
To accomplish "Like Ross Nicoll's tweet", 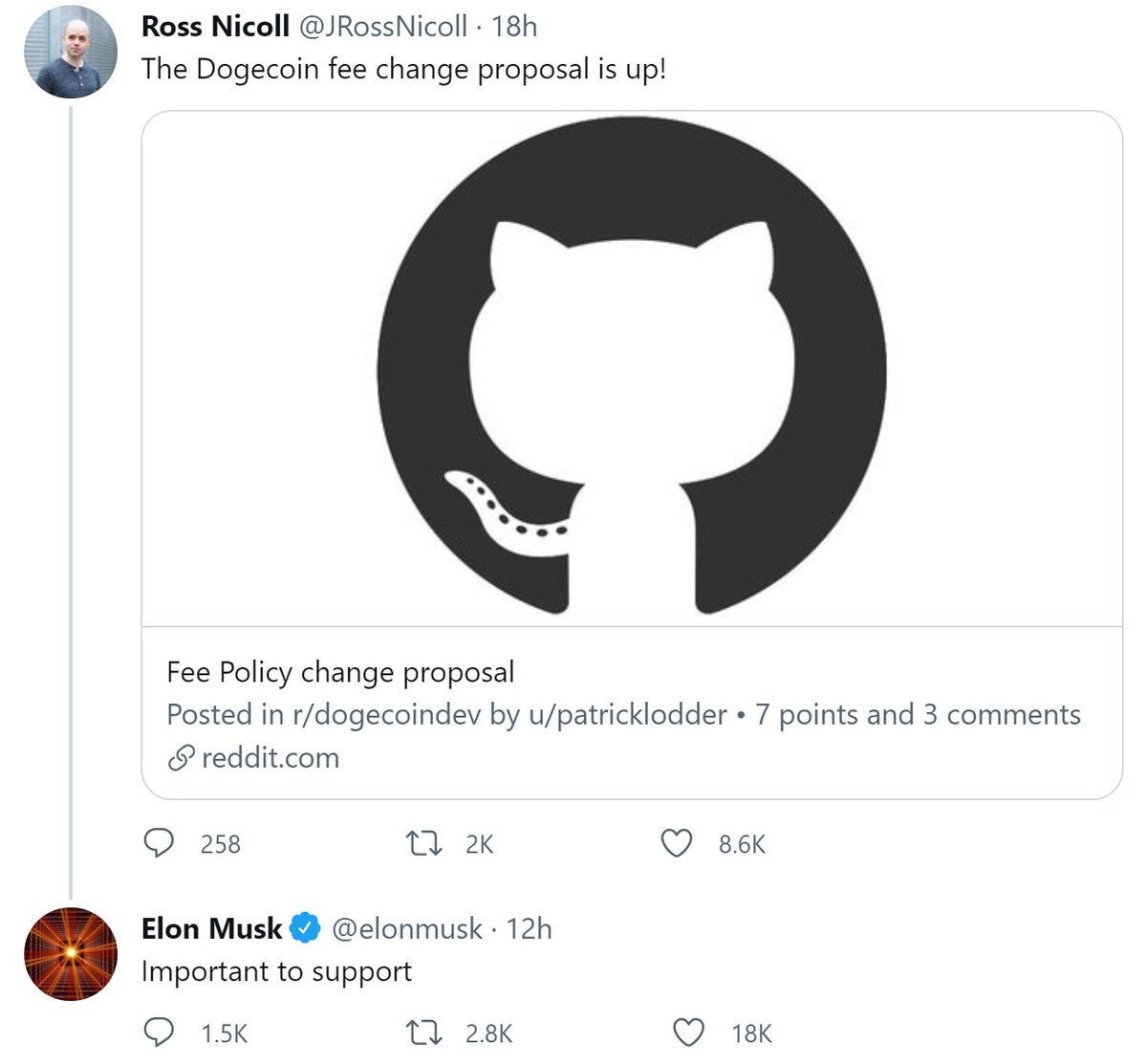I will pyautogui.click(x=678, y=843).
